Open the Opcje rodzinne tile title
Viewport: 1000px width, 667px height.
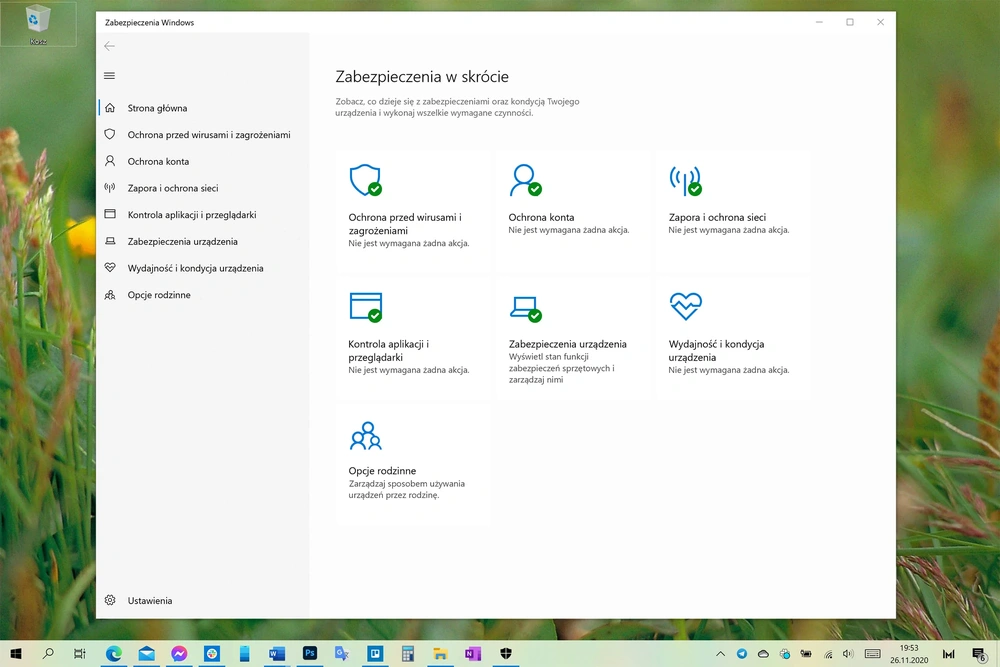pyautogui.click(x=382, y=471)
